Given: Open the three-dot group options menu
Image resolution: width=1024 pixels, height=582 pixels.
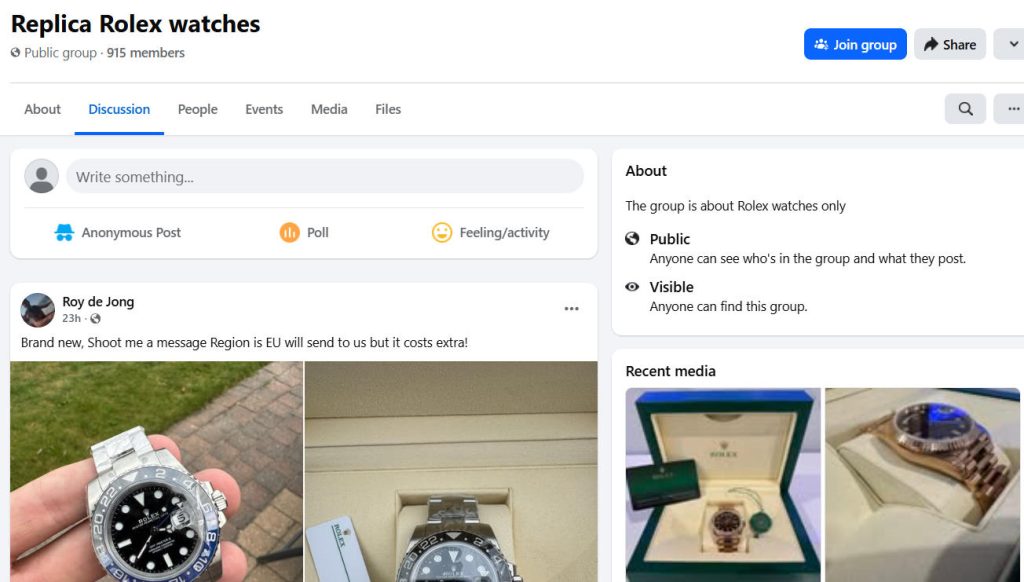Looking at the screenshot, I should (x=1012, y=109).
